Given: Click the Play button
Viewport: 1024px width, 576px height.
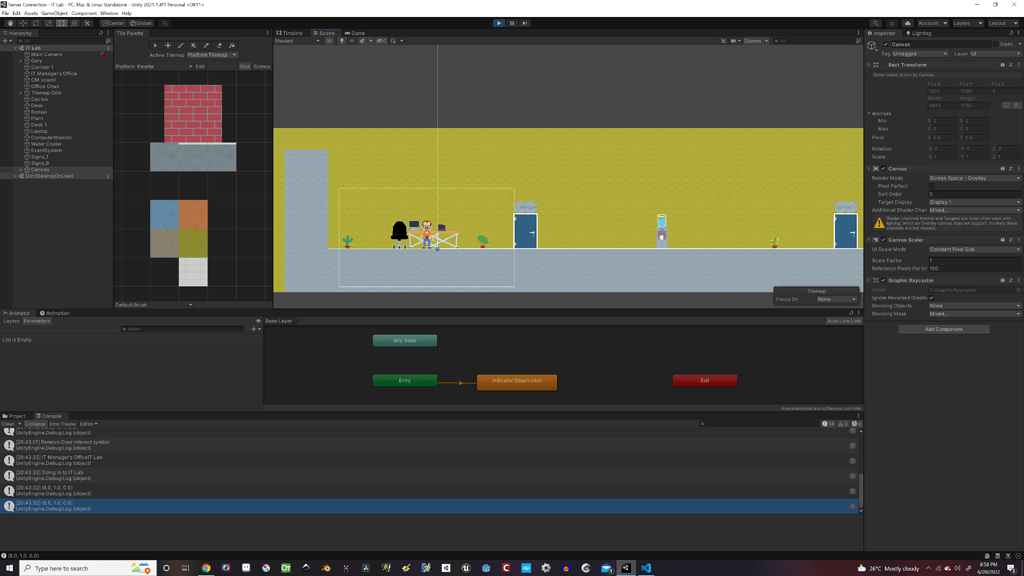Looking at the screenshot, I should coord(499,23).
